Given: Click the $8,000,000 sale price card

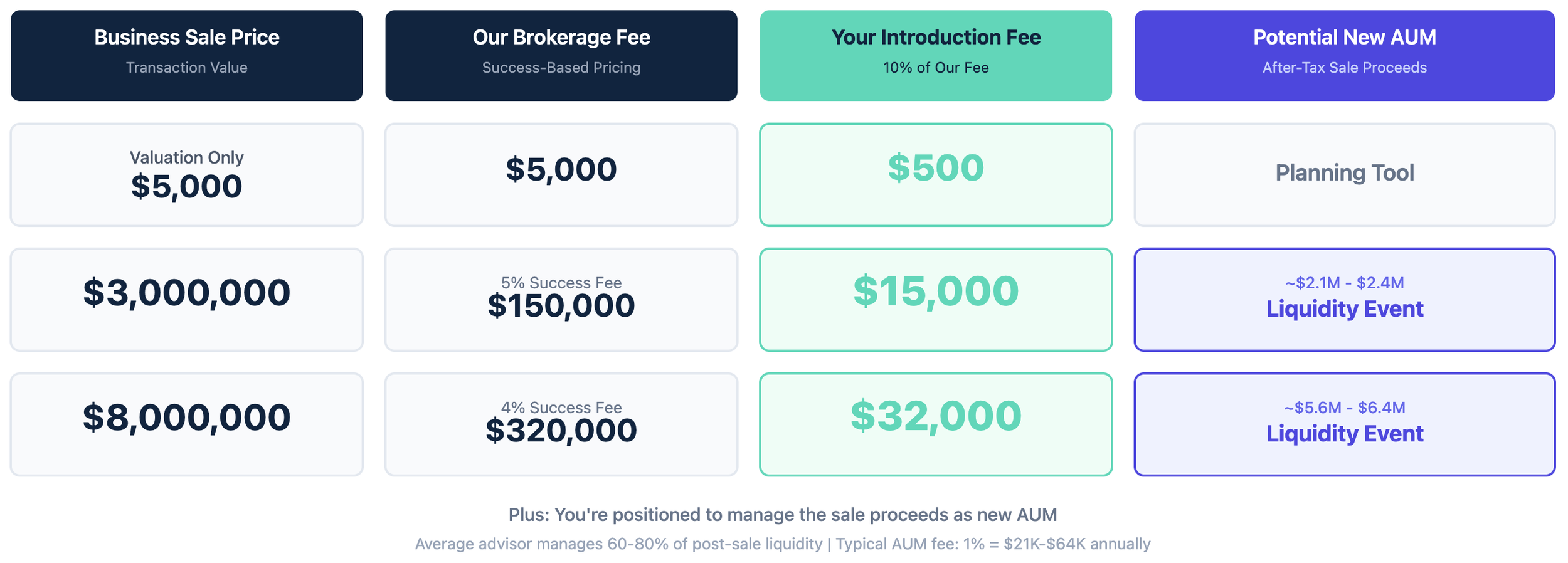Looking at the screenshot, I should click(186, 424).
